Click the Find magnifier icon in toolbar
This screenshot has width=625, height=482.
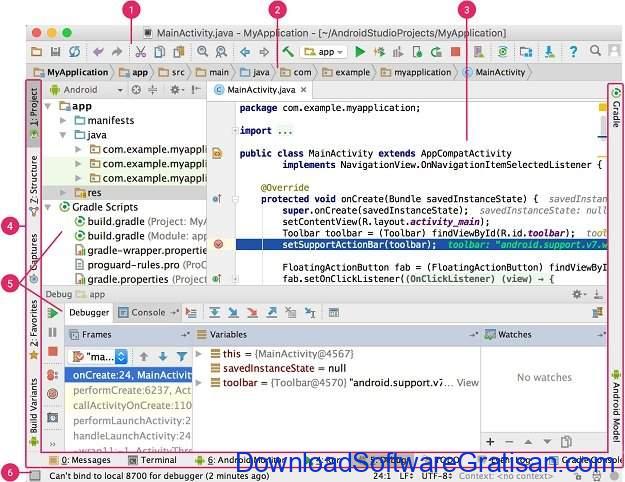(202, 51)
